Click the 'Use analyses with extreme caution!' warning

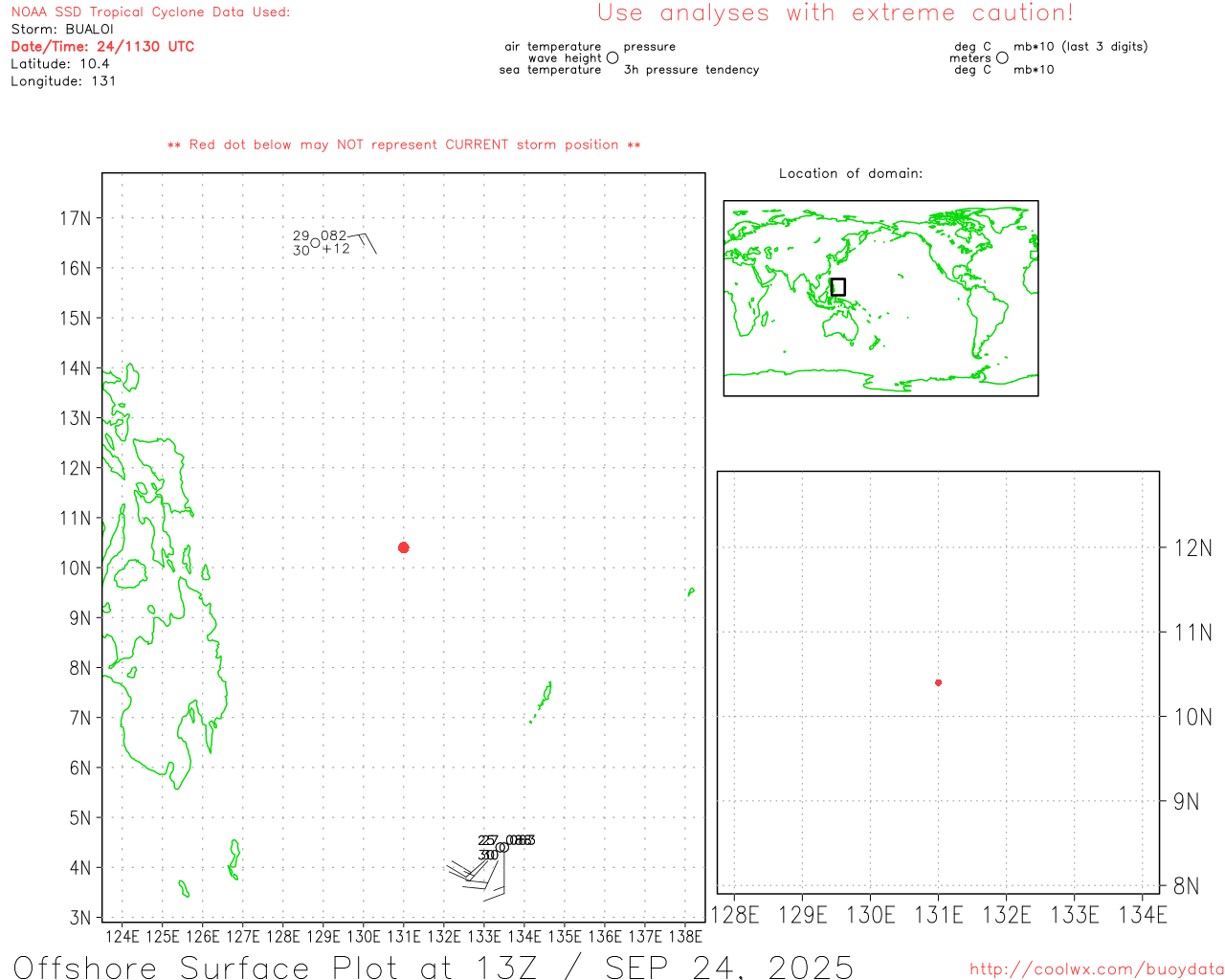point(835,13)
